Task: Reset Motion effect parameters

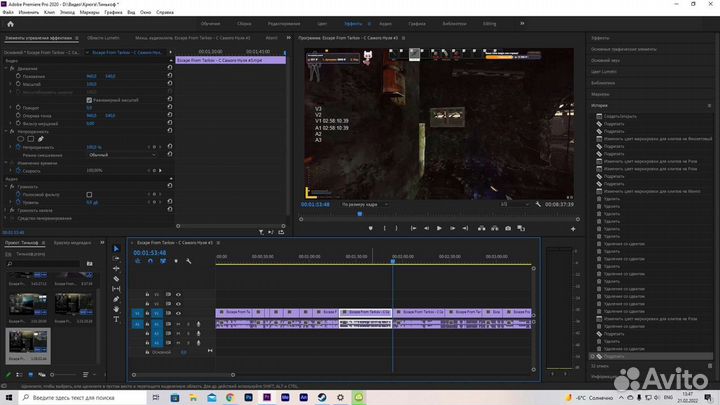Action: [x=170, y=68]
